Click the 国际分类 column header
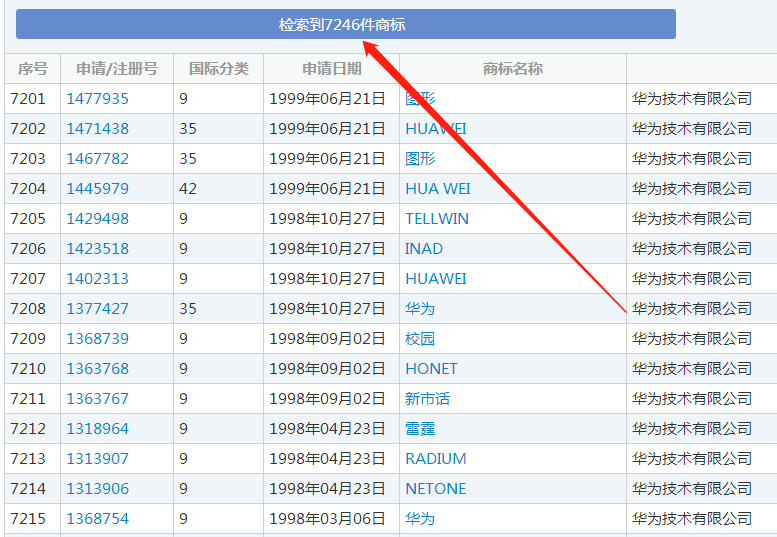Viewport: 777px width, 537px height. 219,68
